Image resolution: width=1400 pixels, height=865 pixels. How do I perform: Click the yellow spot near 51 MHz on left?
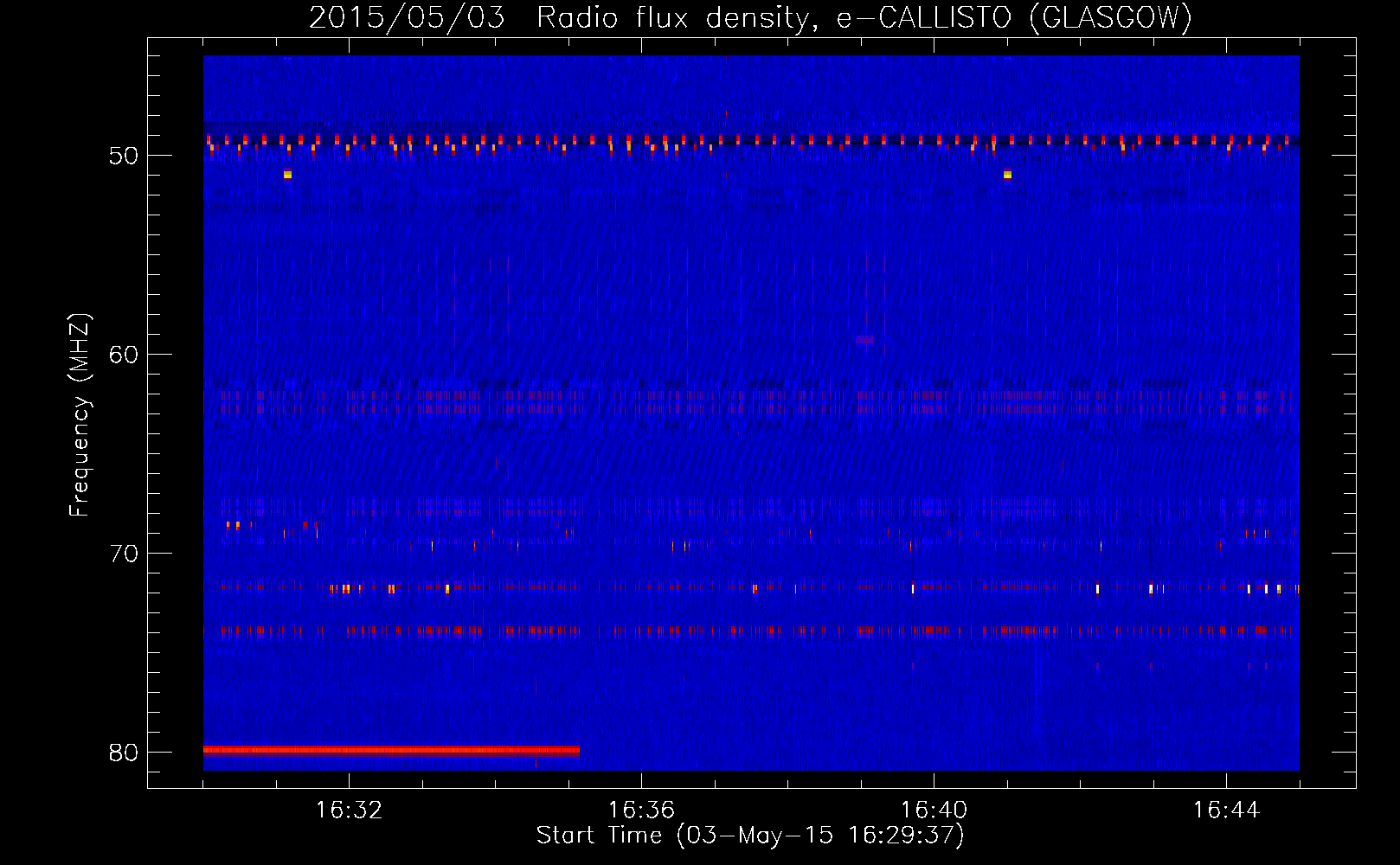click(x=287, y=175)
